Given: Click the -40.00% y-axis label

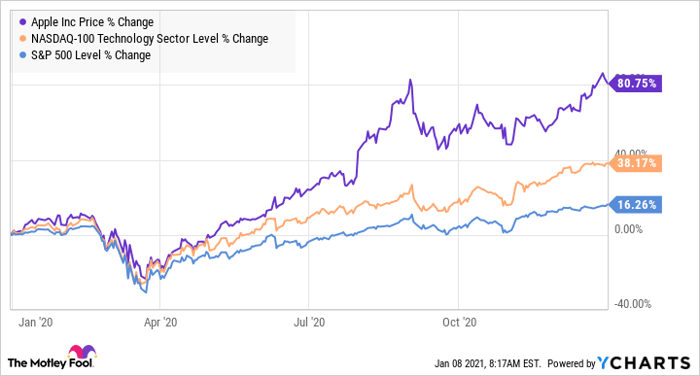Looking at the screenshot, I should pos(633,304).
